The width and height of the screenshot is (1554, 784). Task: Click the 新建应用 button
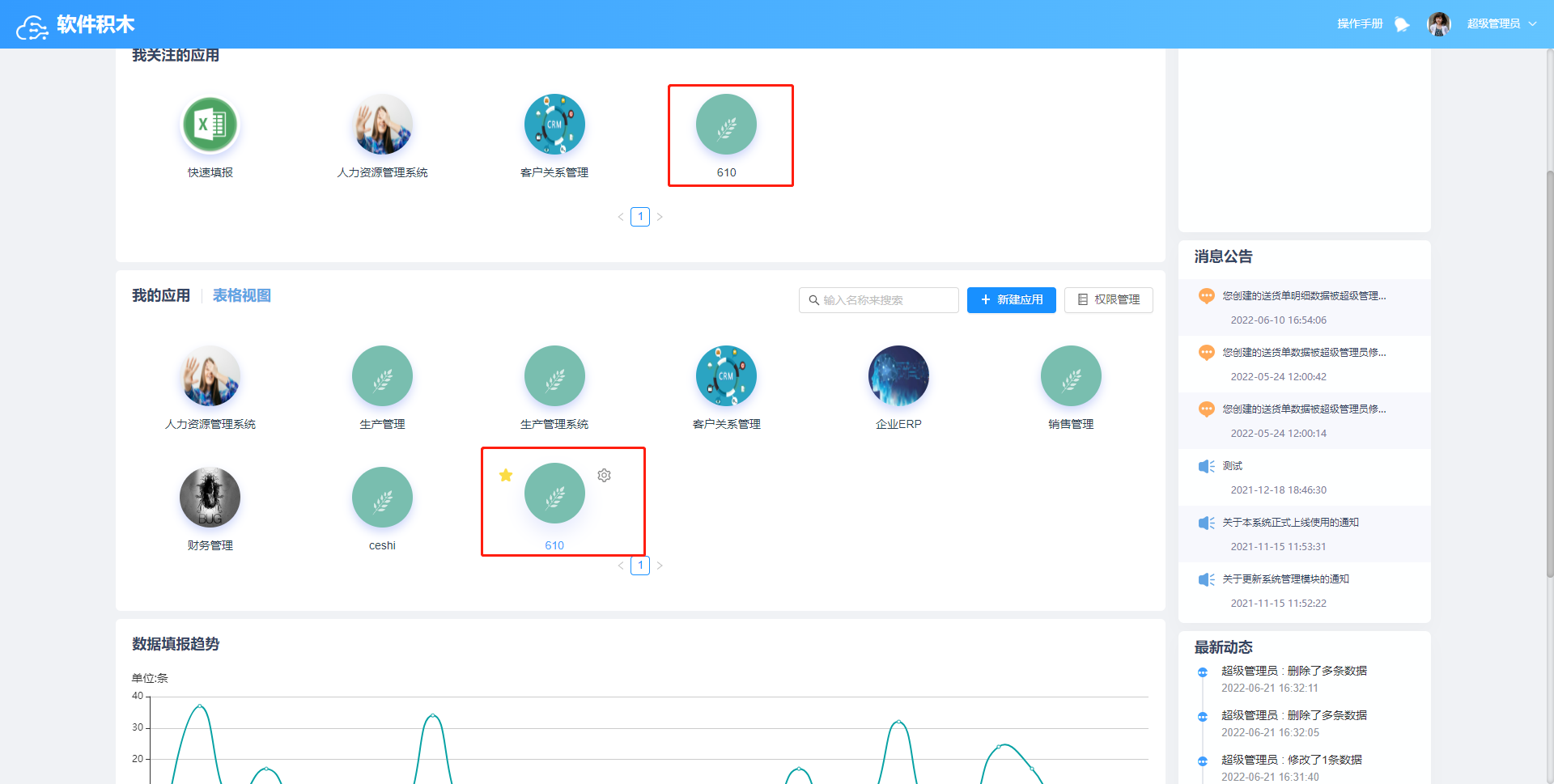pos(1011,300)
